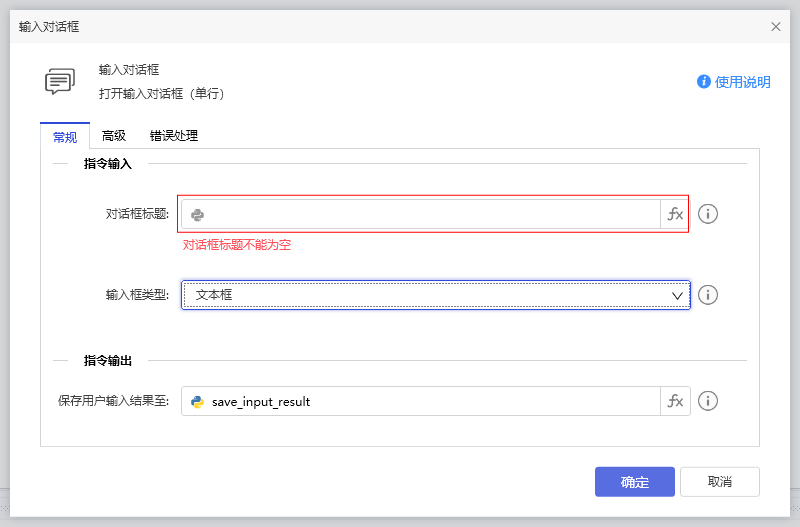This screenshot has width=800, height=527.
Task: Open the 高级 tab
Action: pos(114,136)
